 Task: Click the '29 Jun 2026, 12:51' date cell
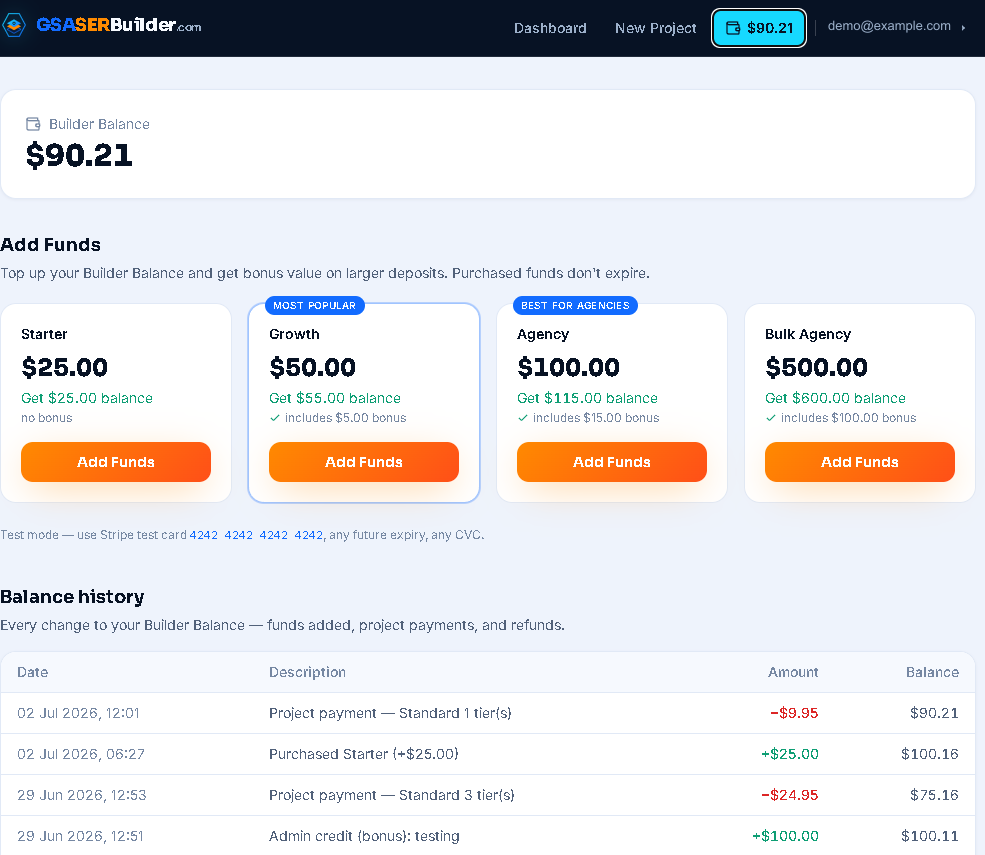pyautogui.click(x=80, y=836)
